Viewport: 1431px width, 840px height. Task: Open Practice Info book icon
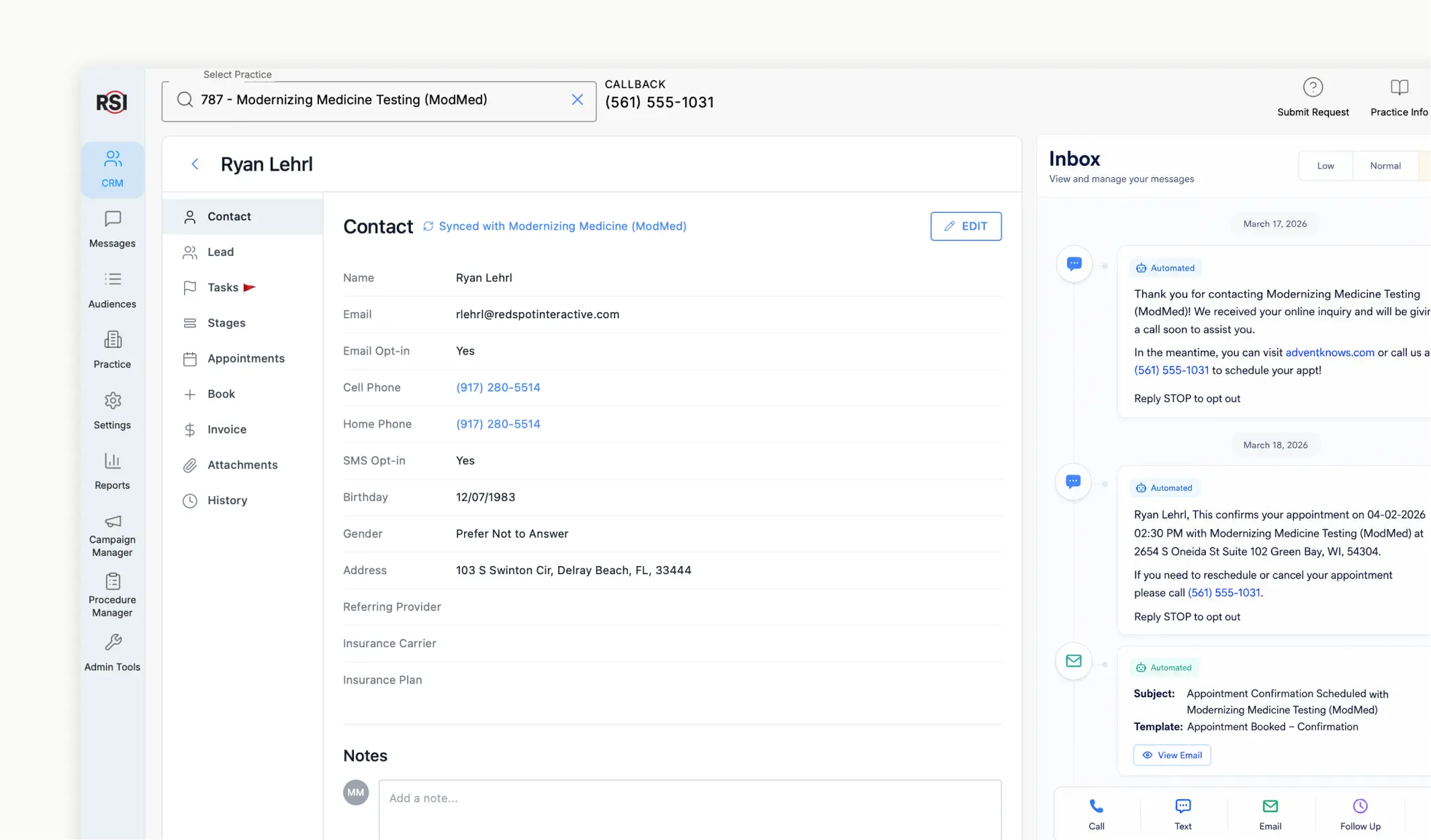tap(1399, 87)
